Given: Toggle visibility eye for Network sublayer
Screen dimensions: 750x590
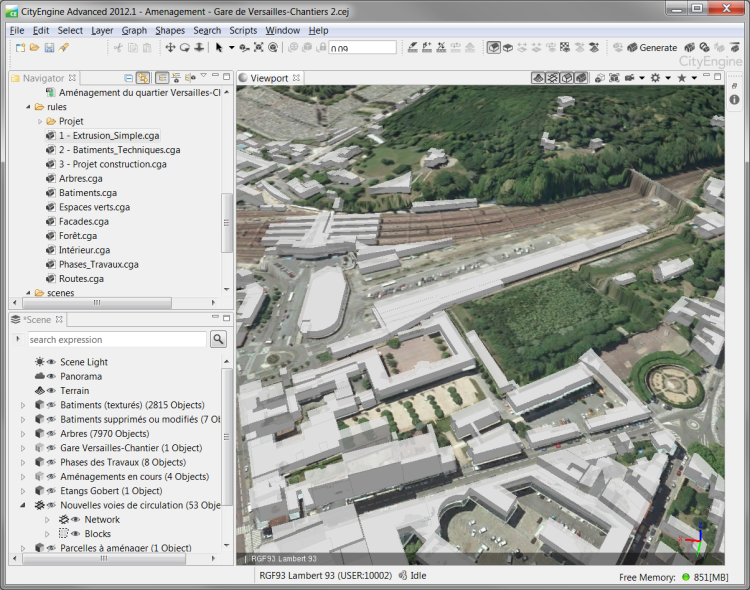Looking at the screenshot, I should [76, 519].
